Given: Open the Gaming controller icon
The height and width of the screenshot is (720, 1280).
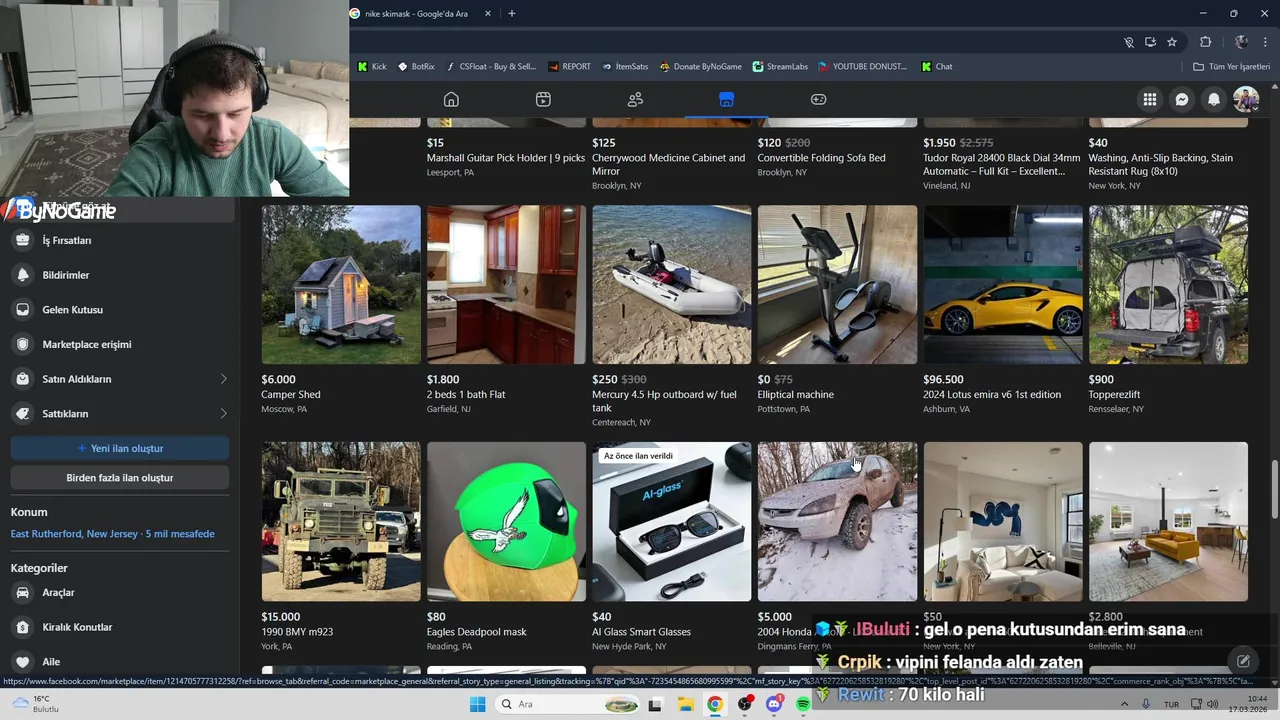Looking at the screenshot, I should [818, 99].
